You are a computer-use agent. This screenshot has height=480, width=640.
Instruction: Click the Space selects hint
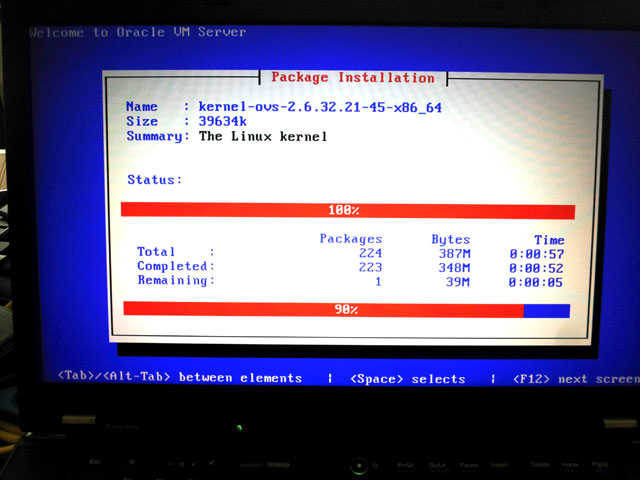point(408,379)
